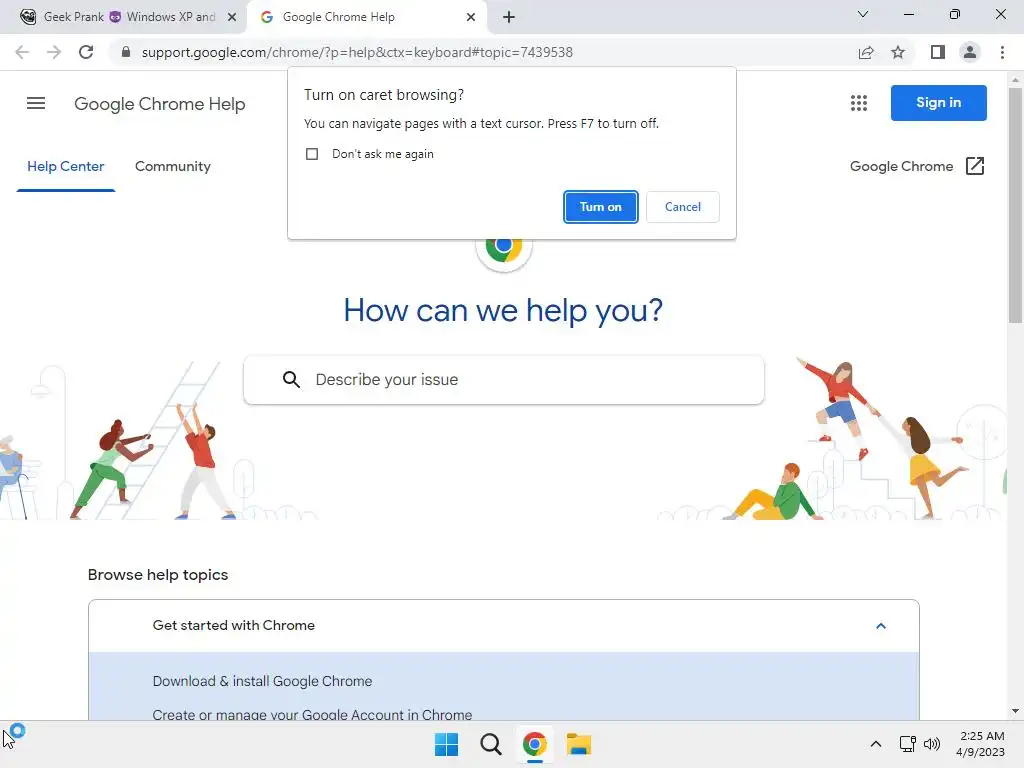Click the browser Back arrow

coord(22,52)
